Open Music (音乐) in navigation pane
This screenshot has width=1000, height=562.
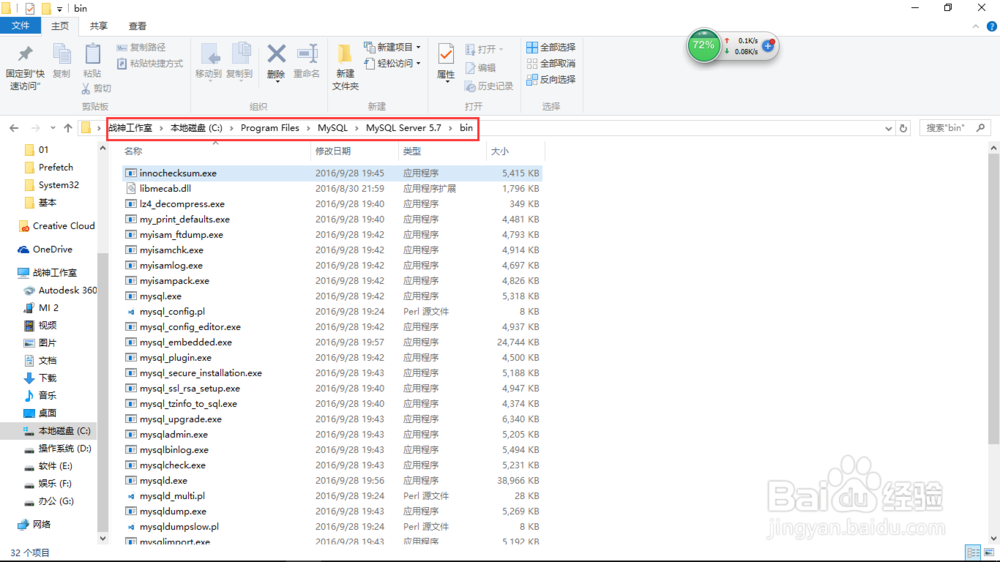pyautogui.click(x=40, y=396)
